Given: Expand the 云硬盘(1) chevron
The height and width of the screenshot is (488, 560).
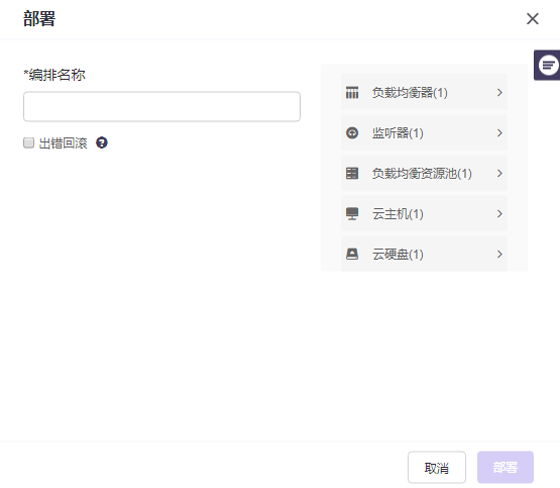Looking at the screenshot, I should point(500,254).
